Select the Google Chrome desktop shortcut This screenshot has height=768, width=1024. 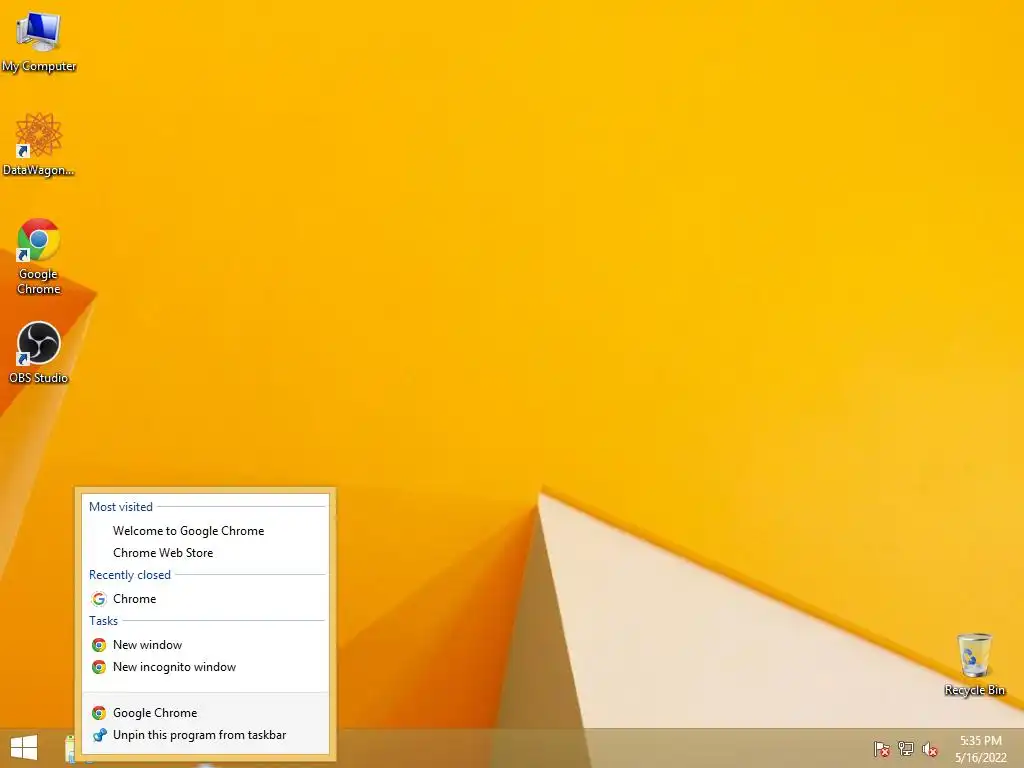pyautogui.click(x=39, y=256)
